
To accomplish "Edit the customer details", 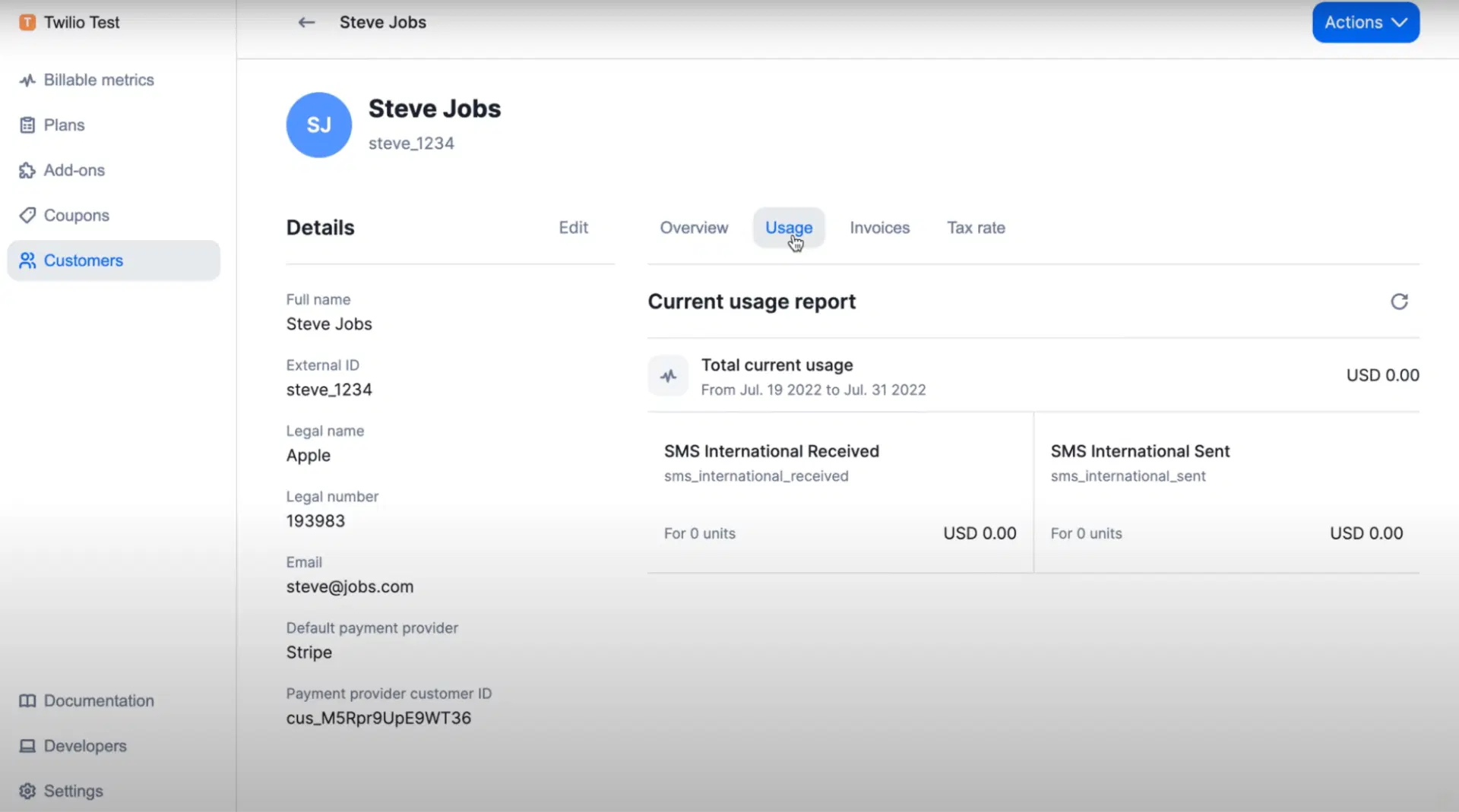I will (574, 228).
